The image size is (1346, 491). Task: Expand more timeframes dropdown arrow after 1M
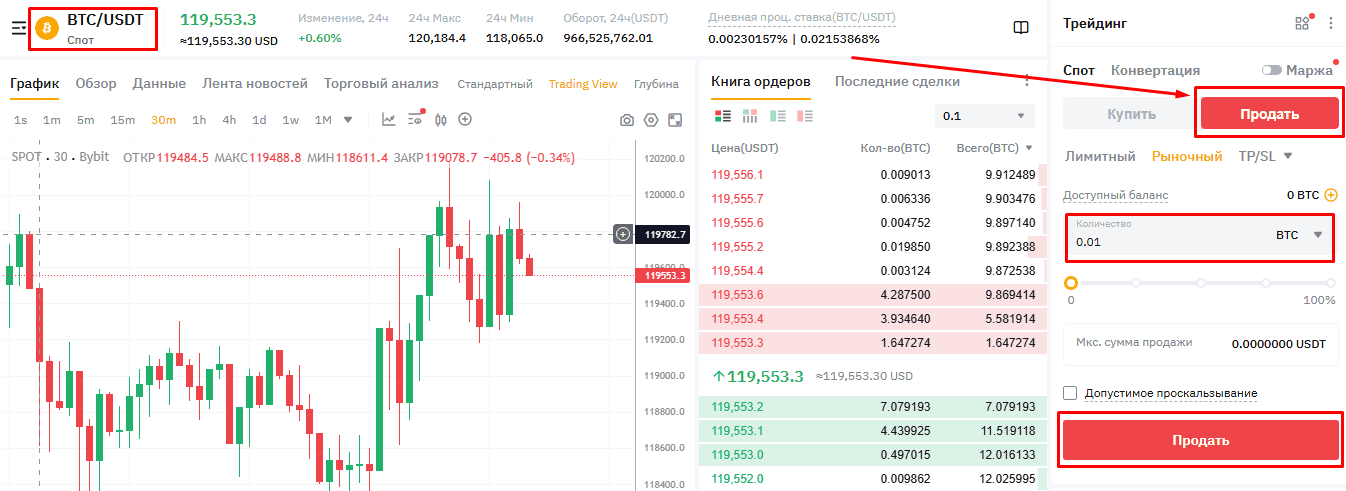[348, 120]
